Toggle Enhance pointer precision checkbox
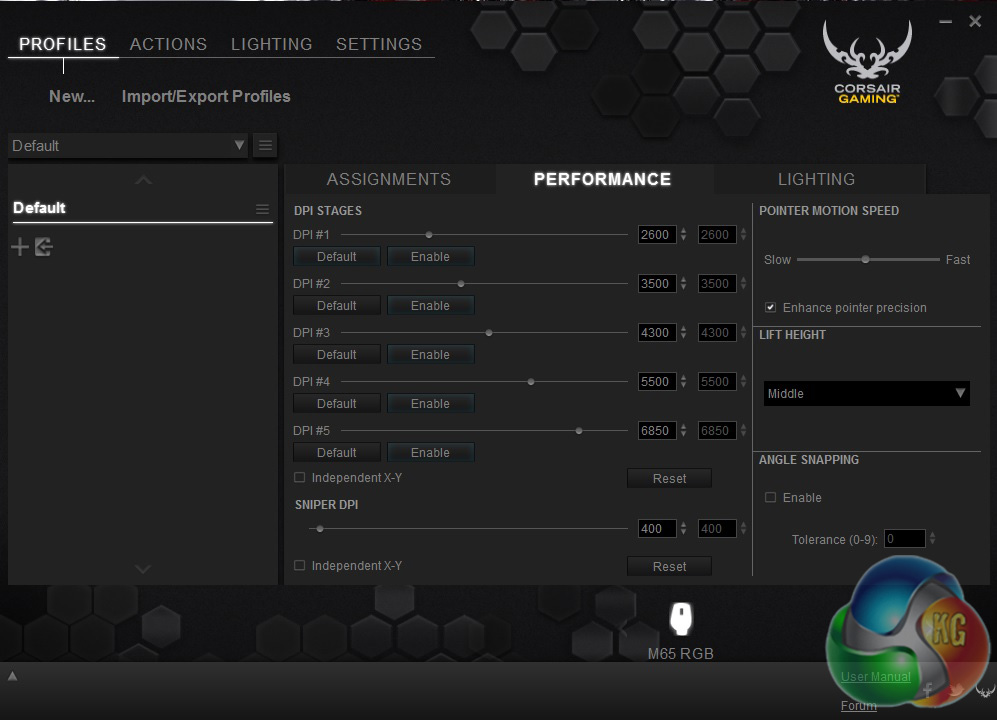997x720 pixels. [771, 308]
